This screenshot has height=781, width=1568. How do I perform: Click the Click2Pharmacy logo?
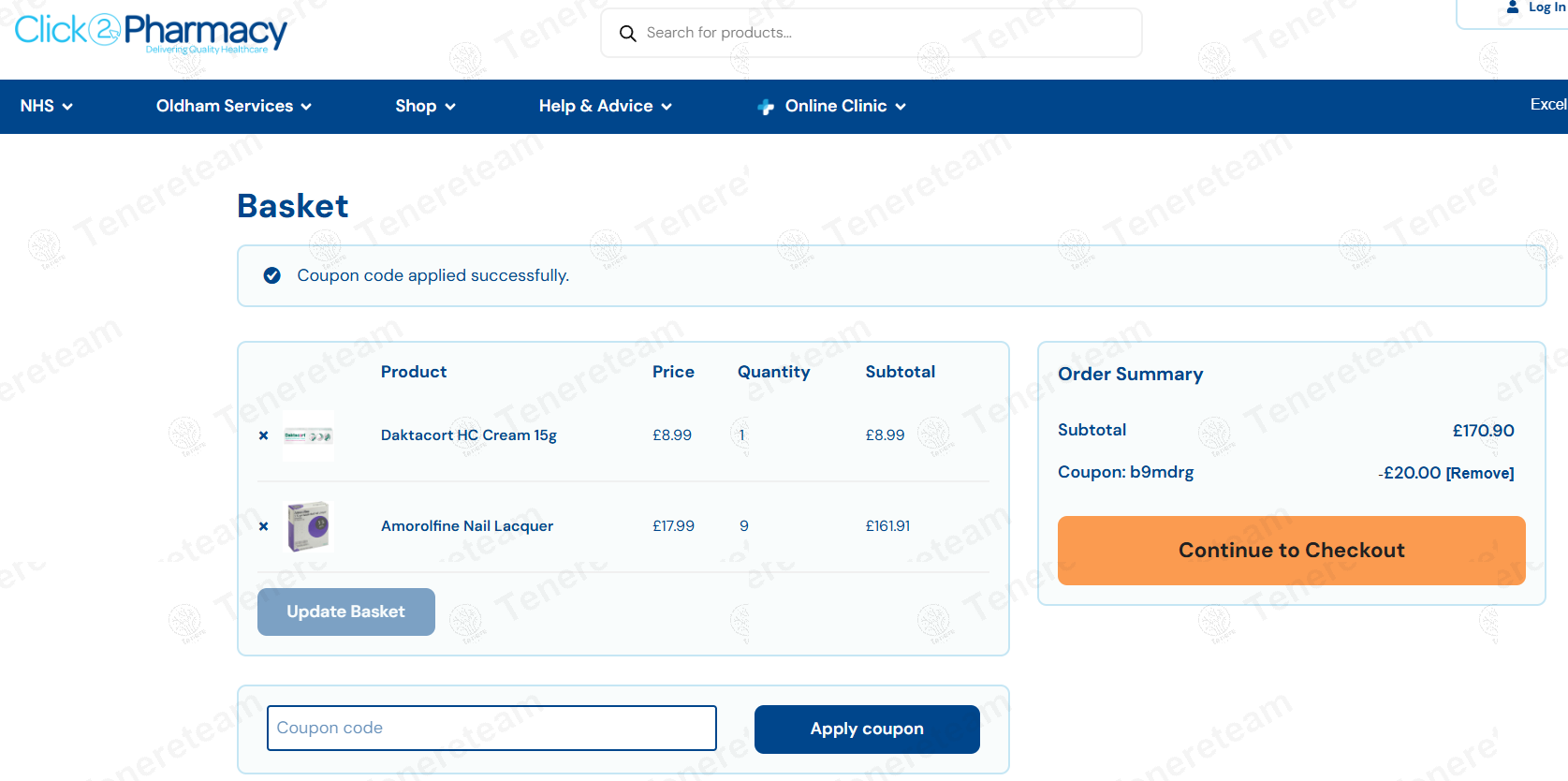coord(151,33)
